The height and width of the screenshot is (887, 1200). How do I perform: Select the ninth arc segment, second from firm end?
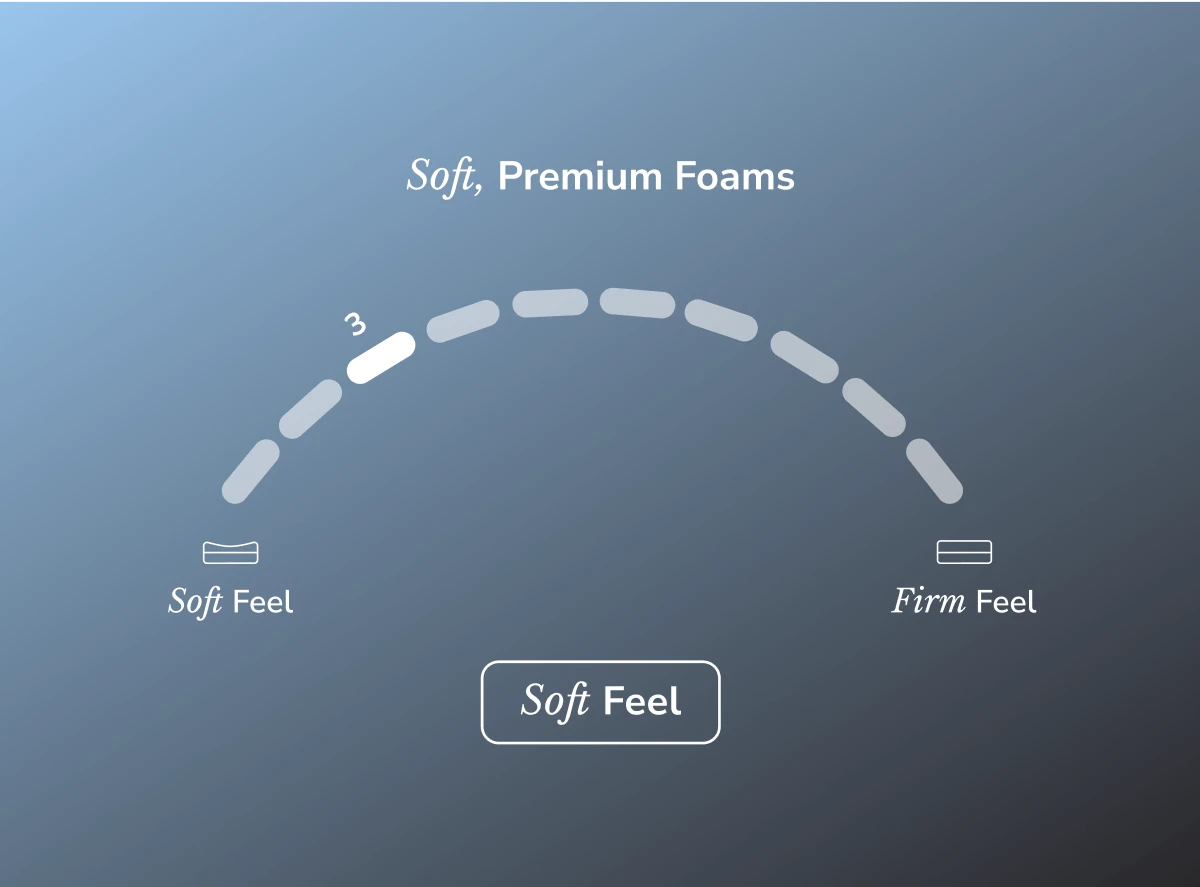(873, 408)
